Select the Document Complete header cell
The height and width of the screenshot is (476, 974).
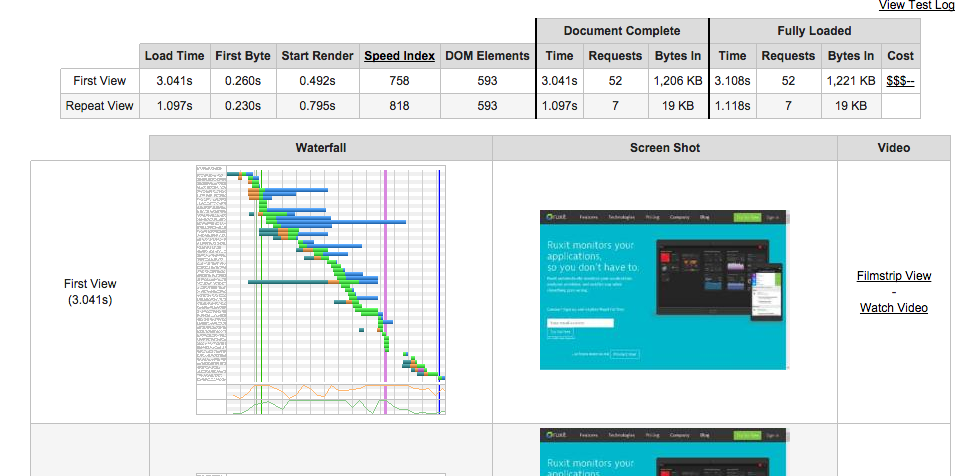click(622, 31)
